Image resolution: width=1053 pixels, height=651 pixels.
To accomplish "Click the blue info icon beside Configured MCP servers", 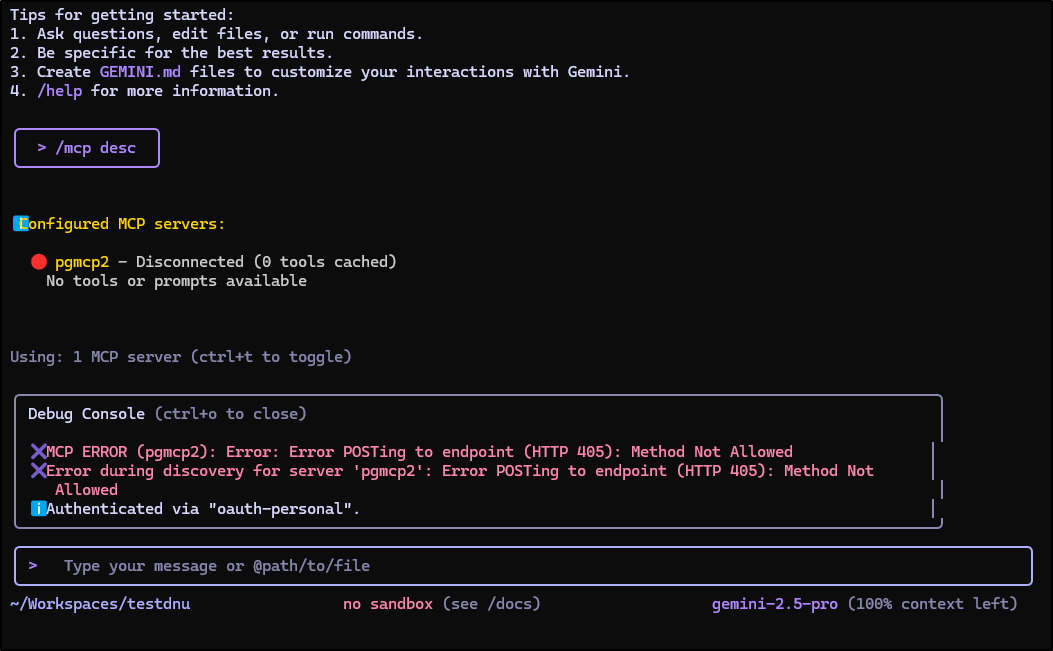I will 20,224.
